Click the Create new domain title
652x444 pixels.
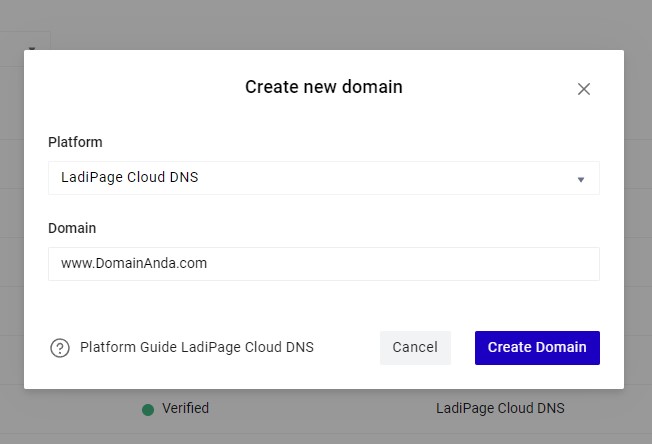(323, 87)
